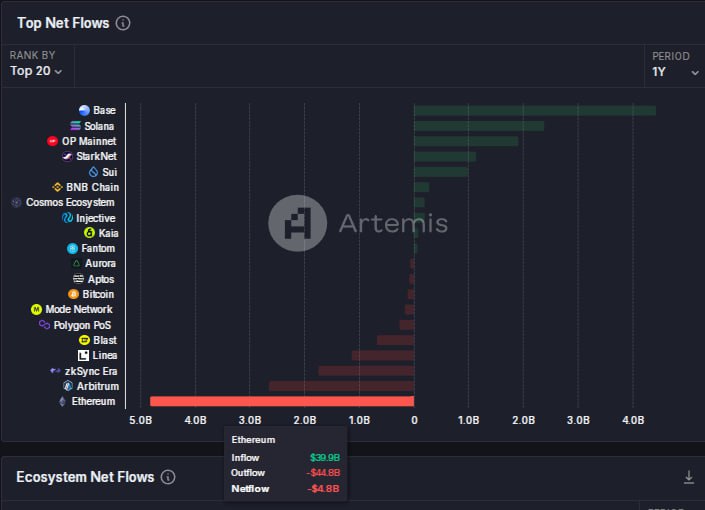Click the Sui droplet logo icon
Viewport: 705px width, 510px height.
(93, 171)
